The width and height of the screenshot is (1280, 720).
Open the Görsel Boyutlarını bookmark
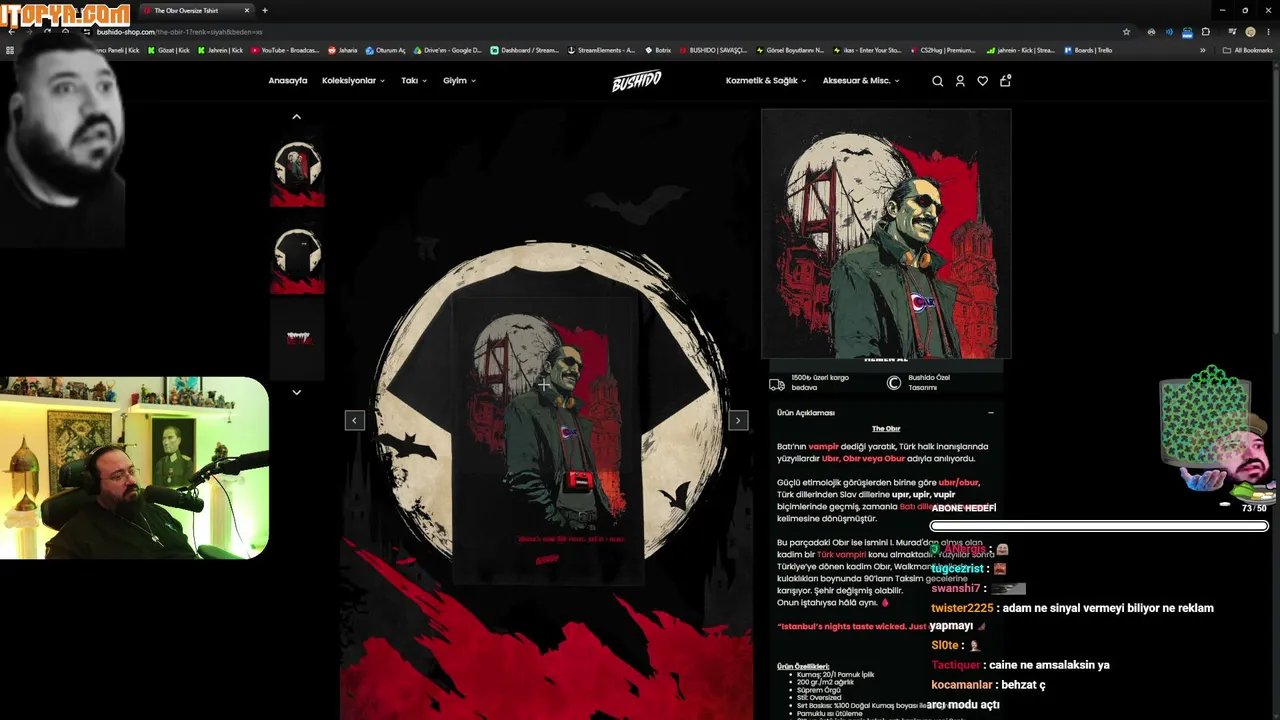click(x=790, y=50)
